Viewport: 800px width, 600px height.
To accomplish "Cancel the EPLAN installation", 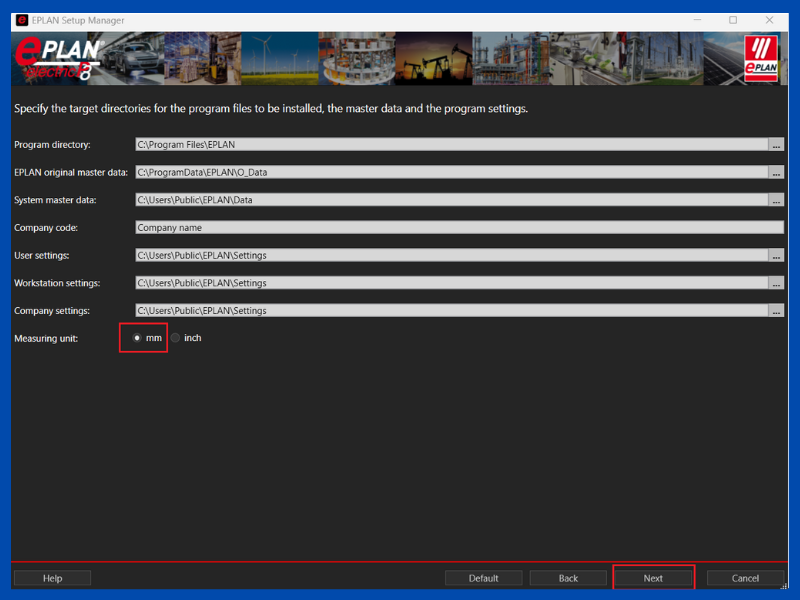I will (745, 578).
